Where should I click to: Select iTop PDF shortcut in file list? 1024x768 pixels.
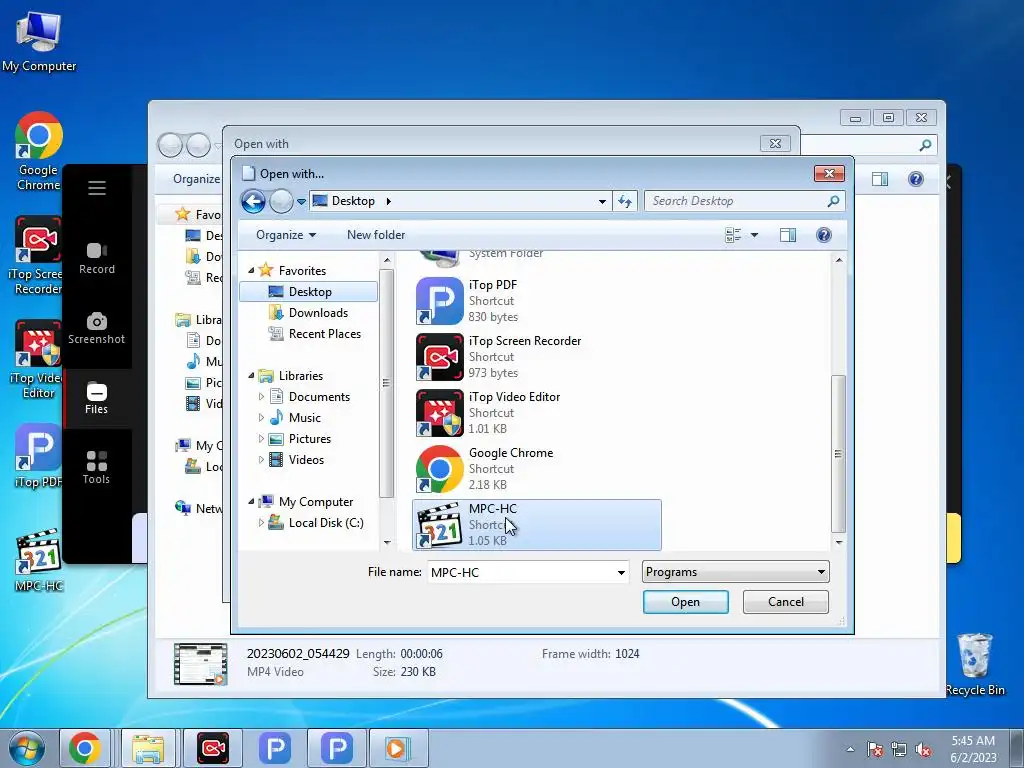tap(536, 300)
